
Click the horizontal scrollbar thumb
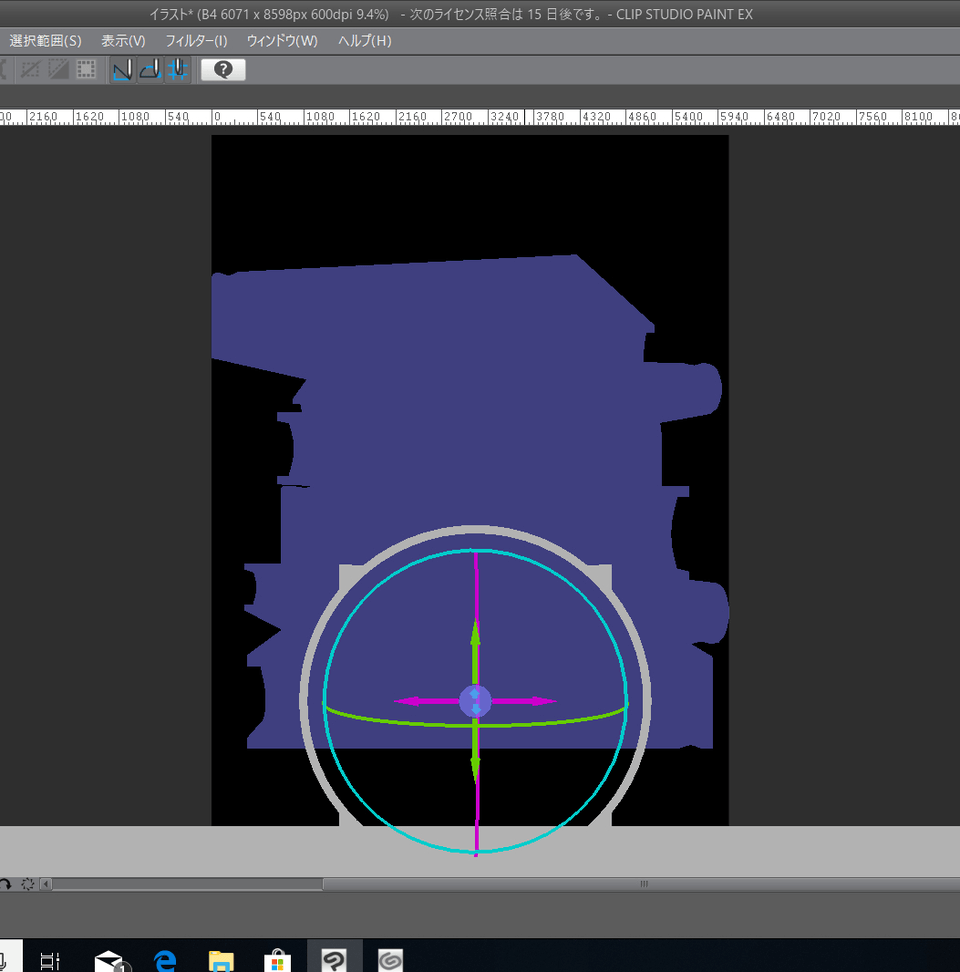[642, 884]
